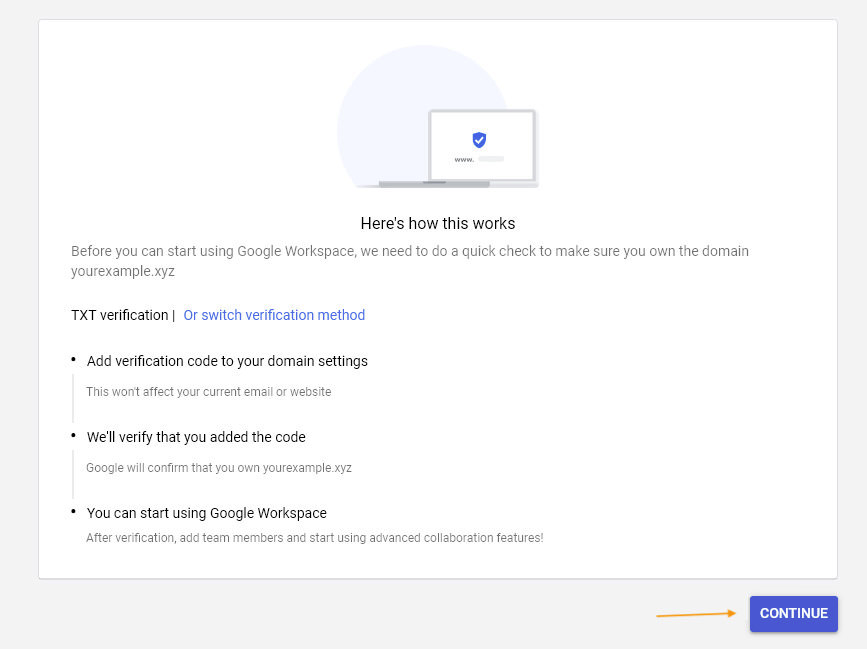Click the 'www.' text on the laptop screen
867x649 pixels.
coord(464,159)
